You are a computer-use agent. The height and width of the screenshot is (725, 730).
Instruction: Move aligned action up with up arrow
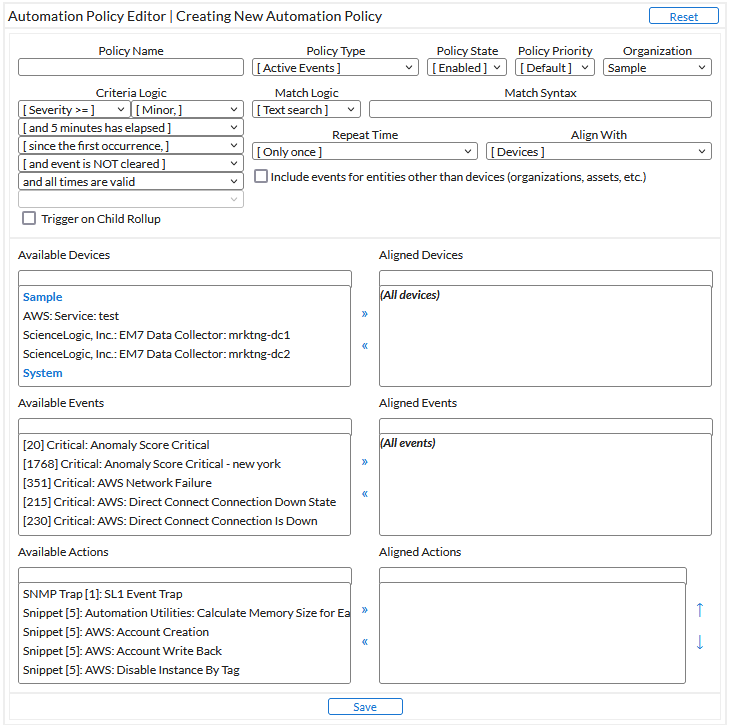click(x=699, y=609)
